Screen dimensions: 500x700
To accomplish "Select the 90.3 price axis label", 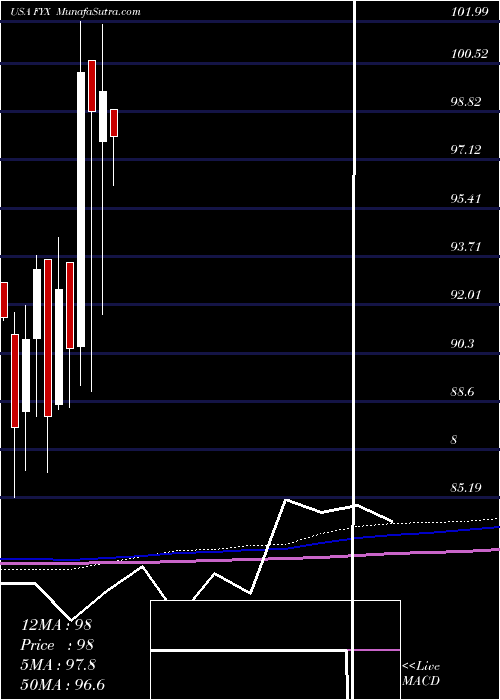I will click(x=462, y=344).
